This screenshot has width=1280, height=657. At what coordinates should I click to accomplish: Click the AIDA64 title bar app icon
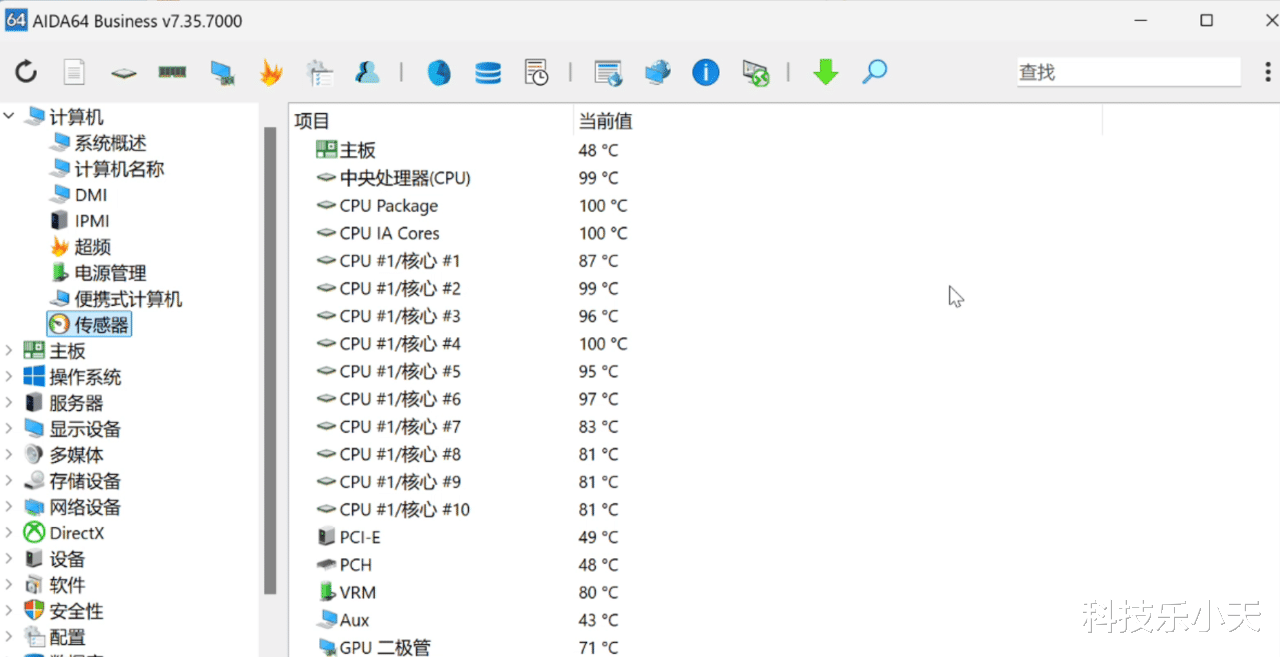click(x=16, y=20)
